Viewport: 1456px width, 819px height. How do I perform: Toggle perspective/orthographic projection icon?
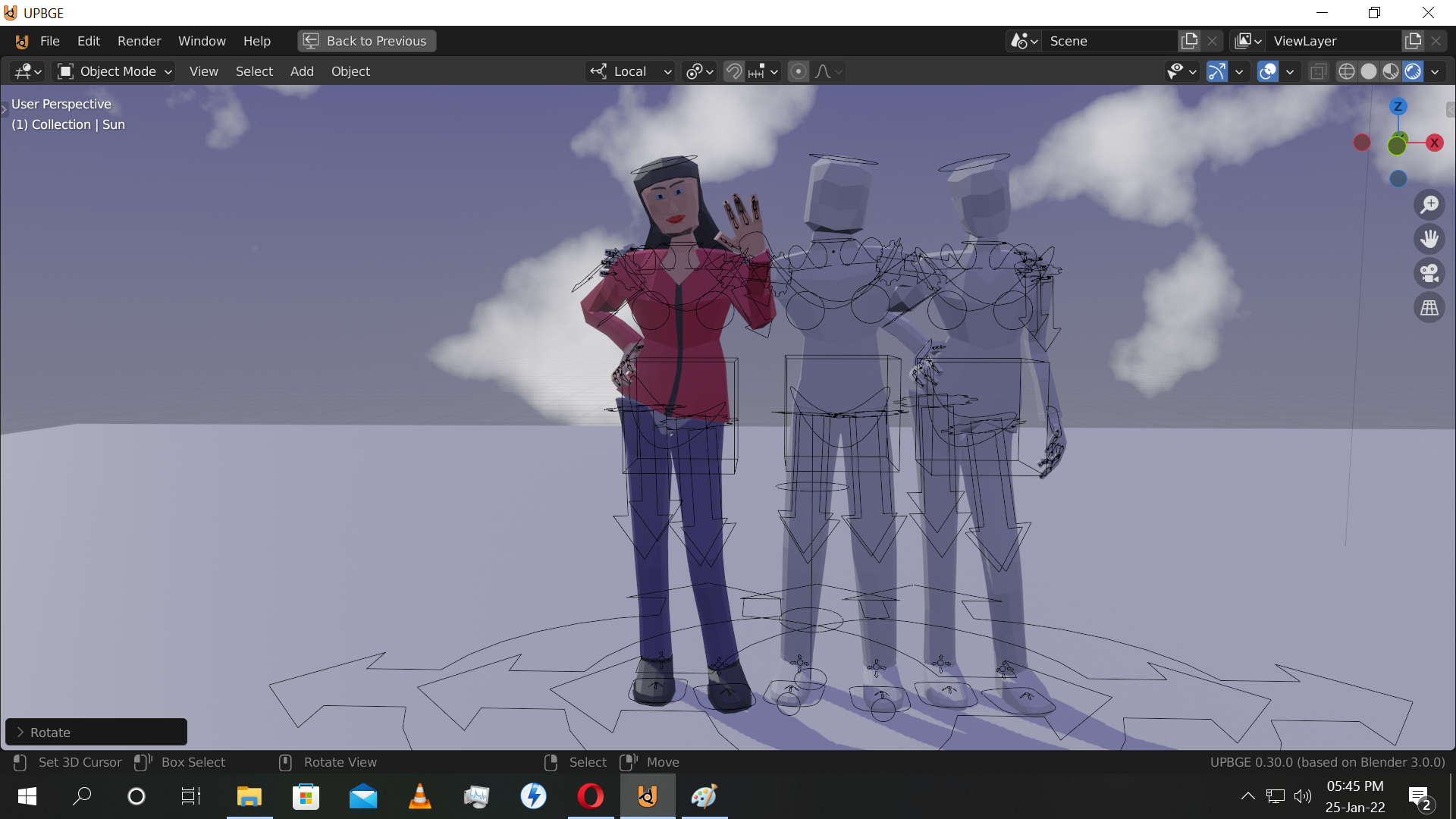click(1430, 307)
